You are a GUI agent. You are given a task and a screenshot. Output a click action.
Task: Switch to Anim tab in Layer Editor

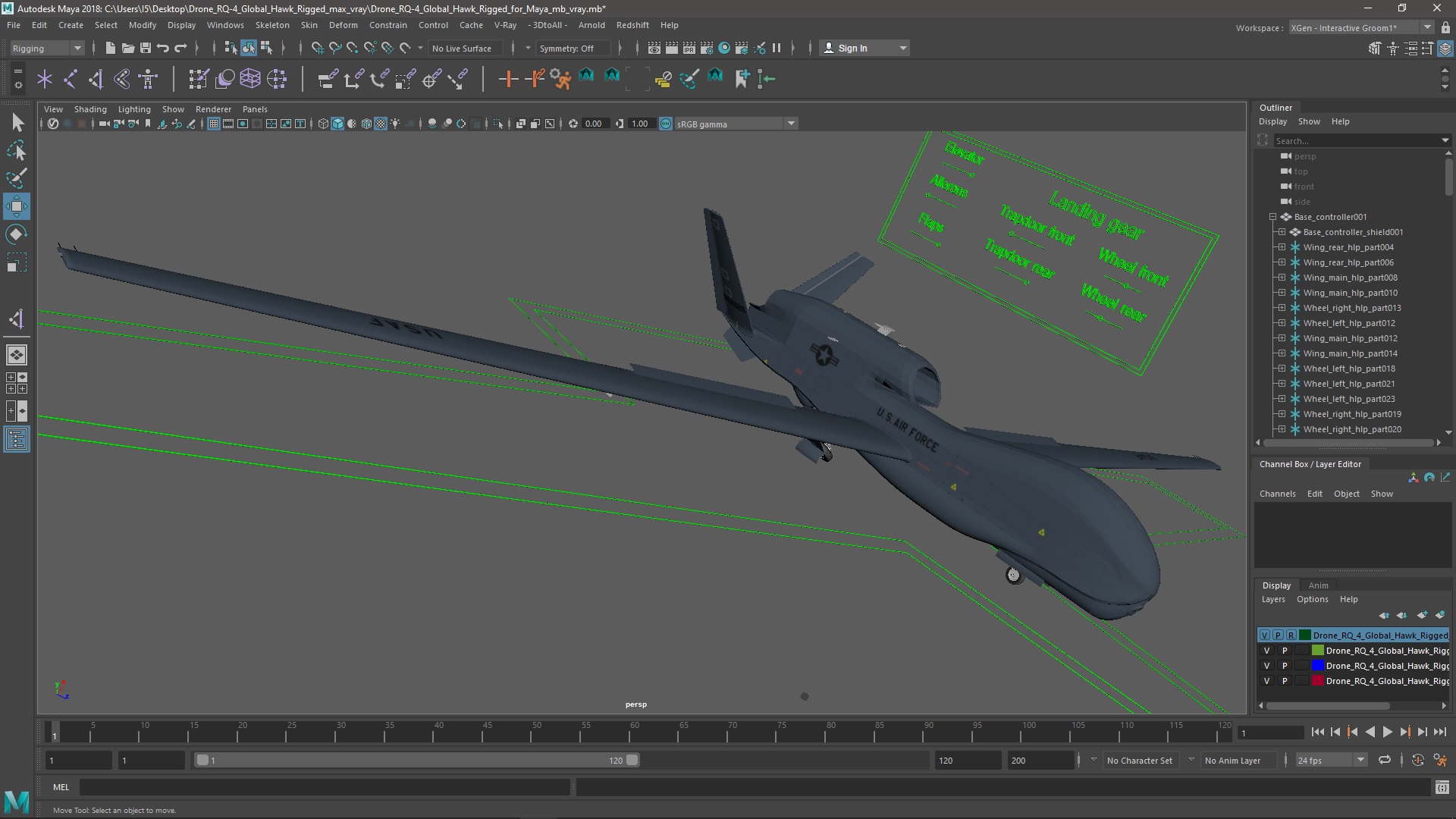[1318, 585]
